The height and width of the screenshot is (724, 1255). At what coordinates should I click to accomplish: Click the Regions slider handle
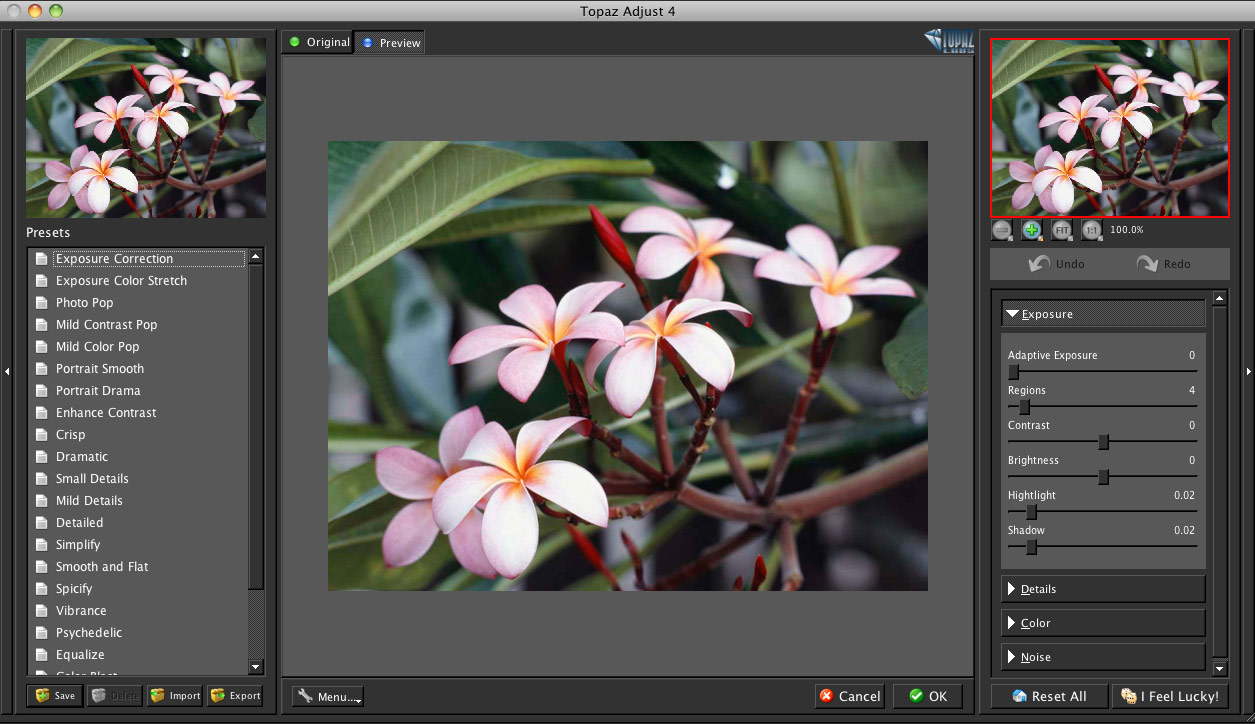tap(1024, 407)
